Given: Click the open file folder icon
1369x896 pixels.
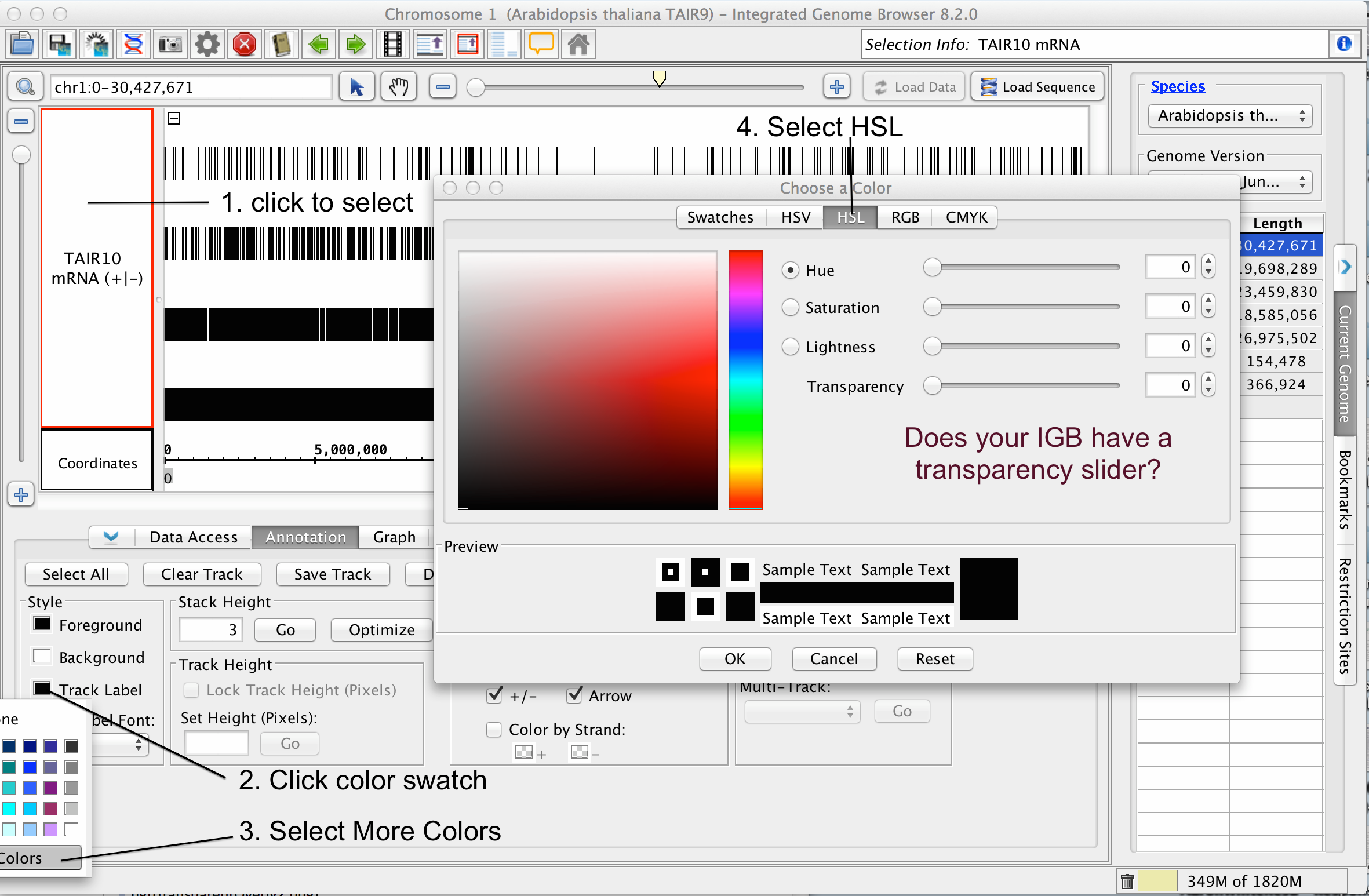Looking at the screenshot, I should (x=22, y=44).
